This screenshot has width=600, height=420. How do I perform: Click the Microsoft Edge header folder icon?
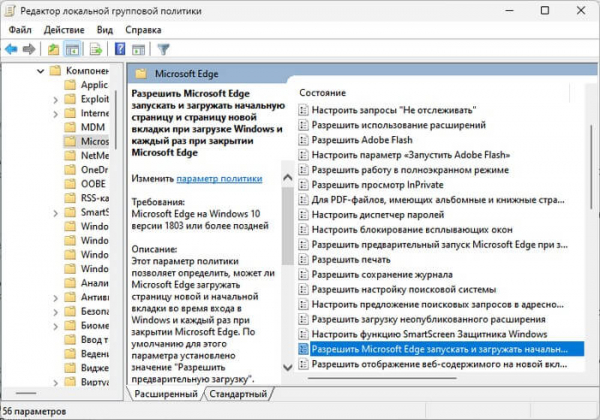point(141,73)
